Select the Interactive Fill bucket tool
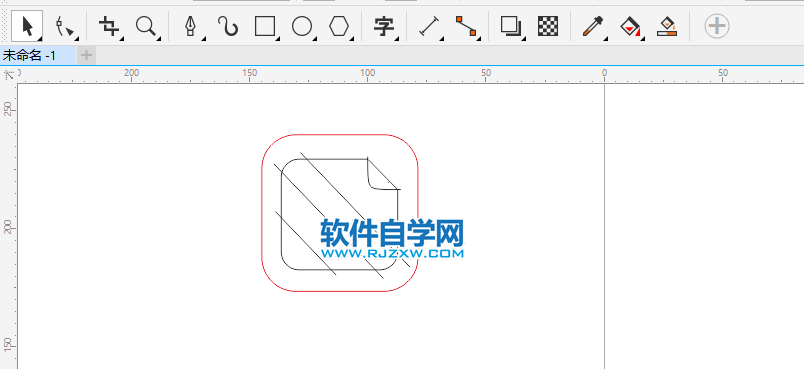Screen dimensions: 804x369 click(630, 26)
